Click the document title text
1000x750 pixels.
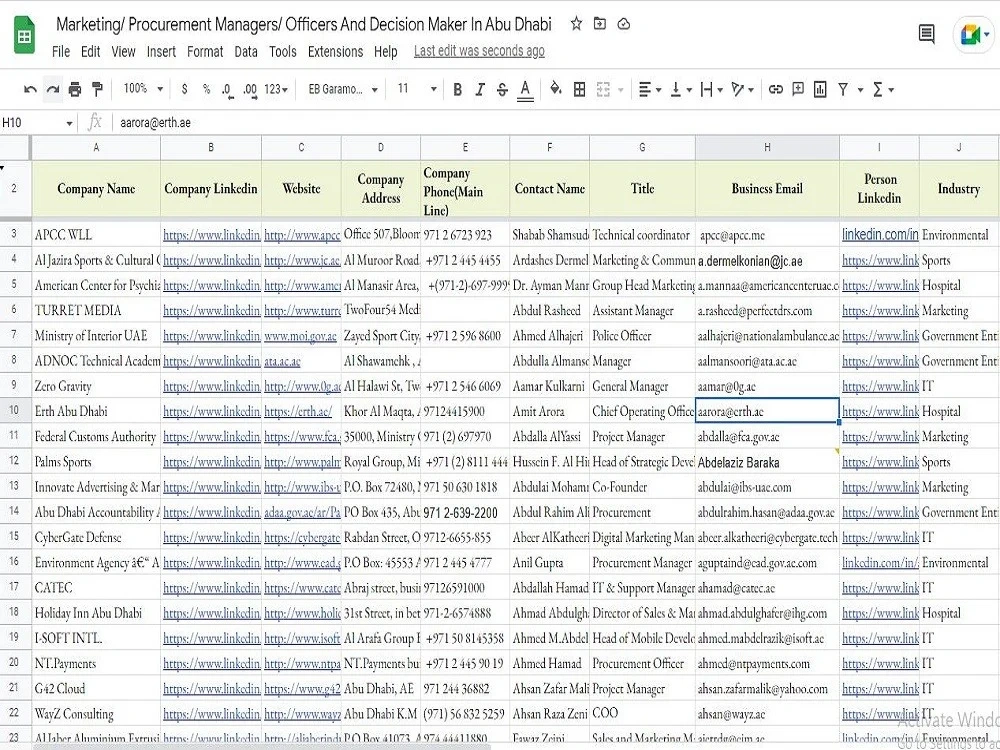(x=304, y=24)
